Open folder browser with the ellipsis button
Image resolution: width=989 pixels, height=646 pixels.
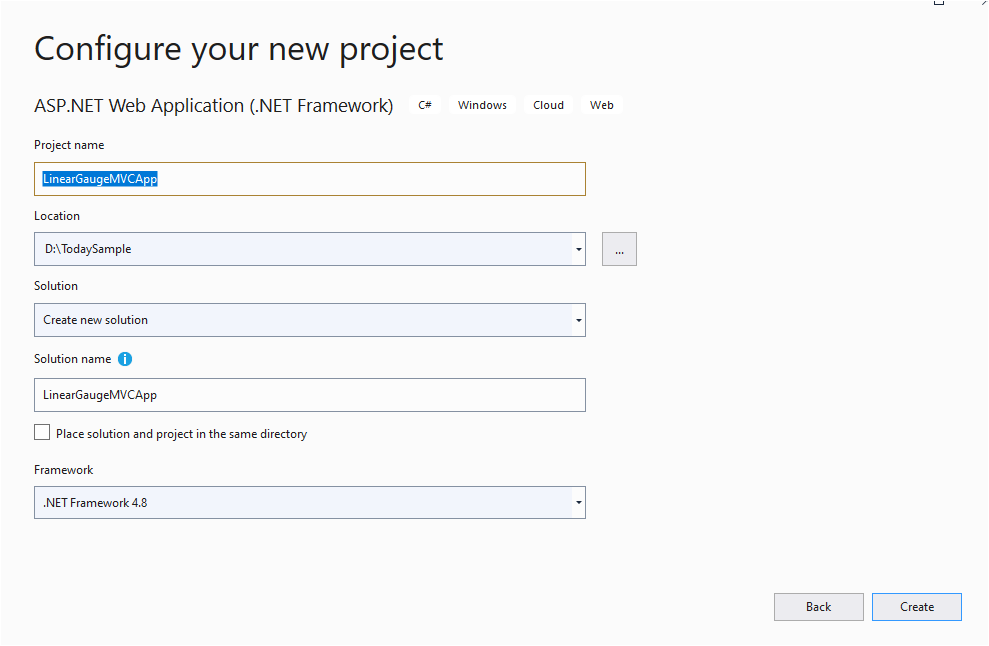[x=619, y=249]
